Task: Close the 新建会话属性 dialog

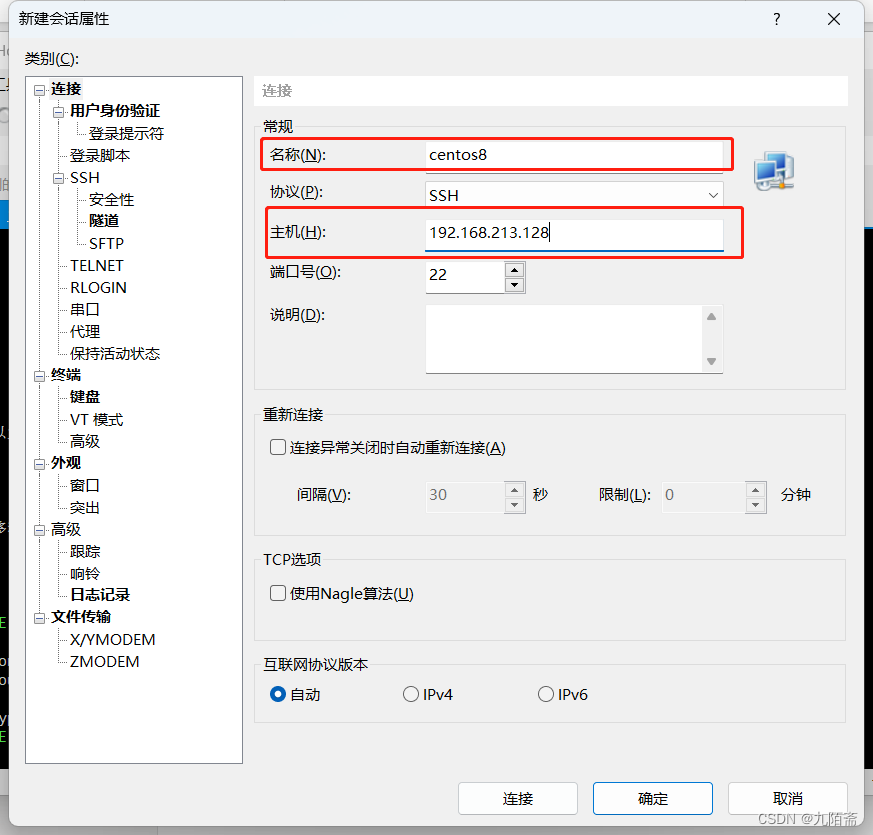Action: click(833, 19)
